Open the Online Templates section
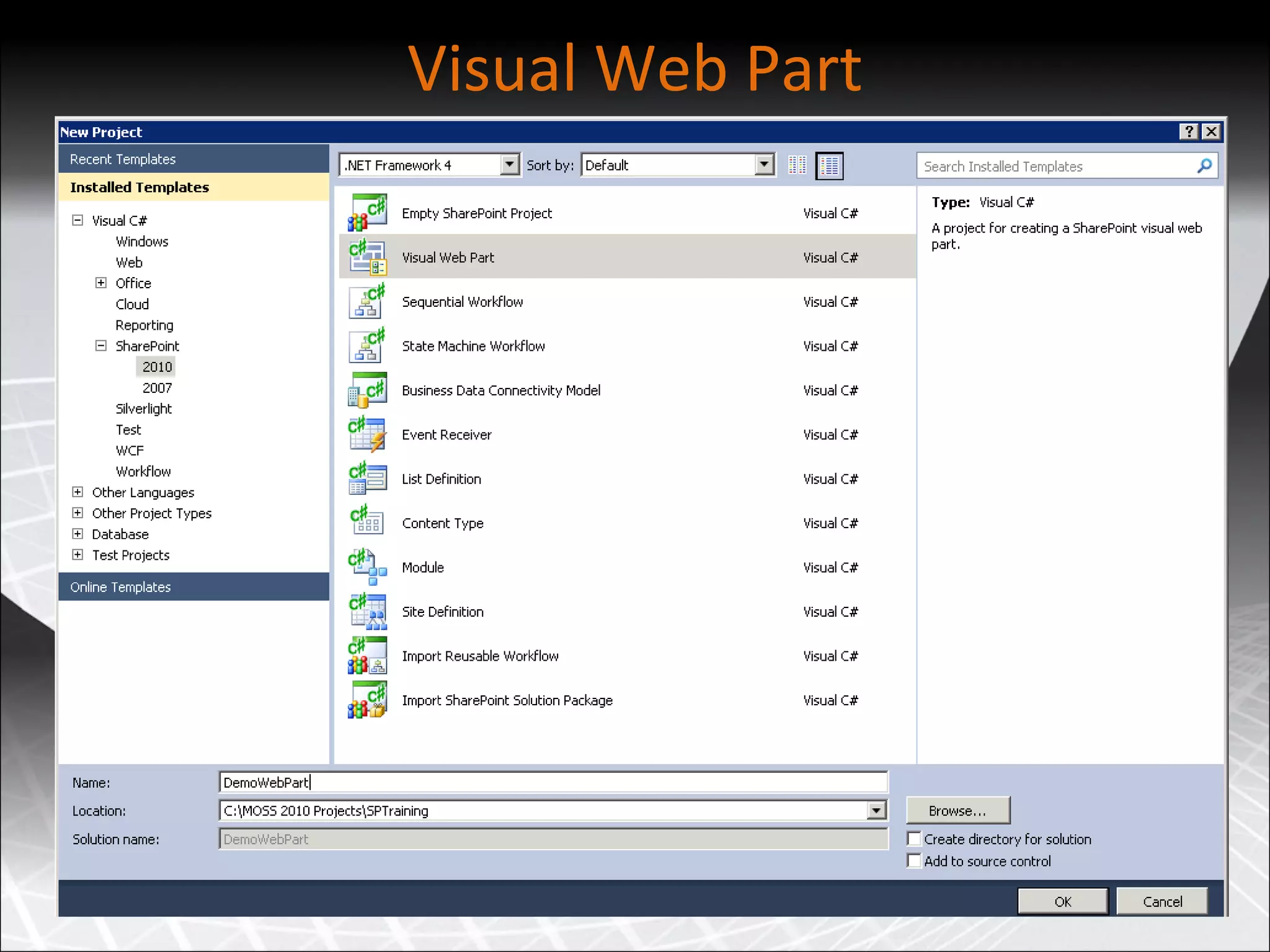Screen dimensions: 1270x952 (x=193, y=586)
